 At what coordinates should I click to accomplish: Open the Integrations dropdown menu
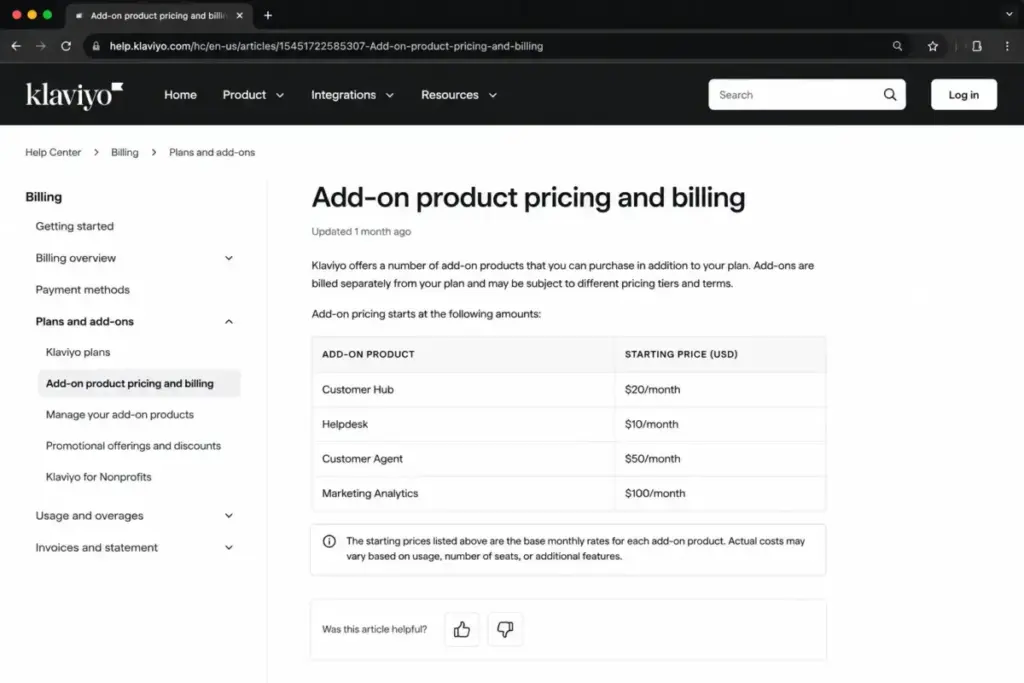[x=353, y=95]
